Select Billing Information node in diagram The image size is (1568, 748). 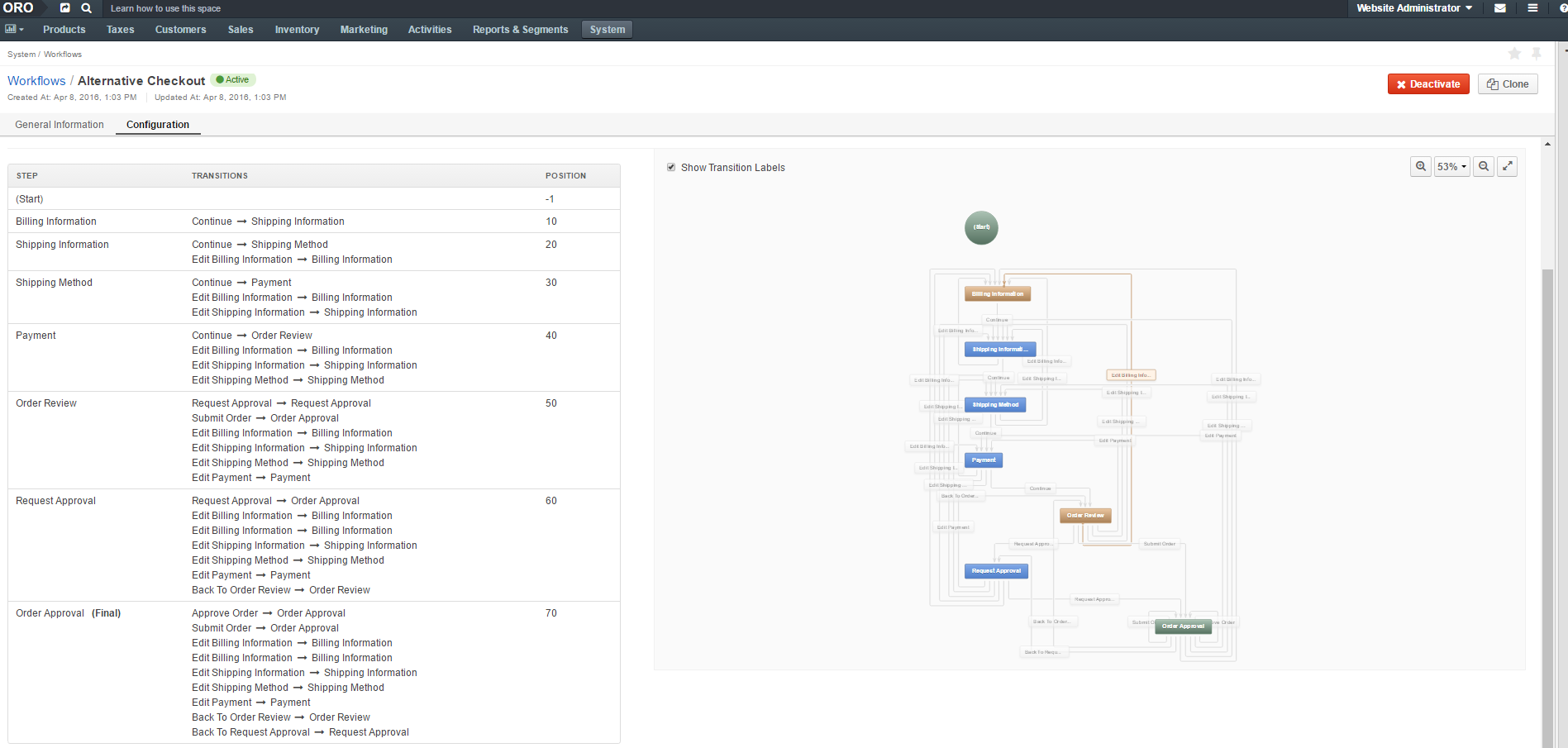coord(998,293)
